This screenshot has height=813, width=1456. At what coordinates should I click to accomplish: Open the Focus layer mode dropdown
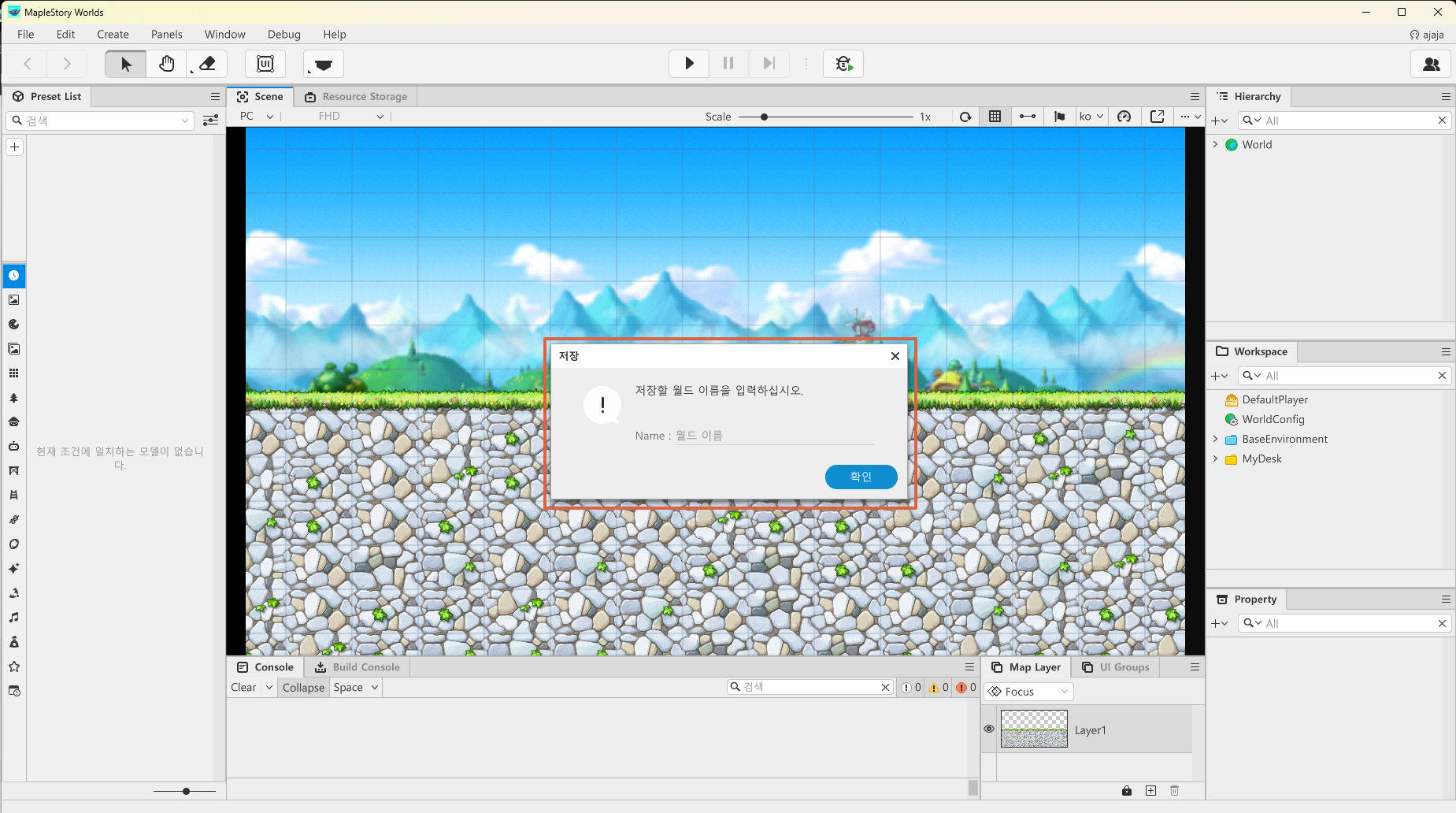[1028, 692]
